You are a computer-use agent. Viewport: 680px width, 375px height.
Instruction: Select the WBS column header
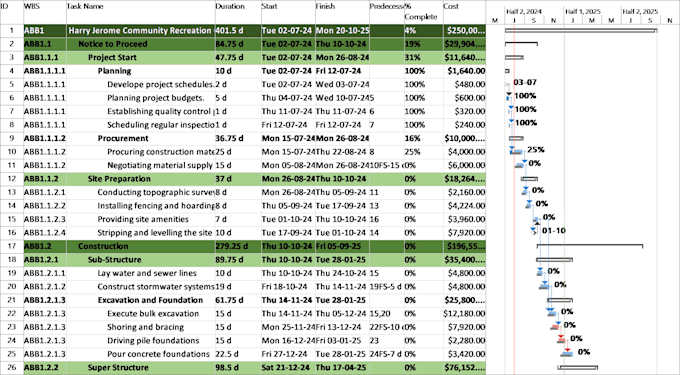(x=45, y=12)
